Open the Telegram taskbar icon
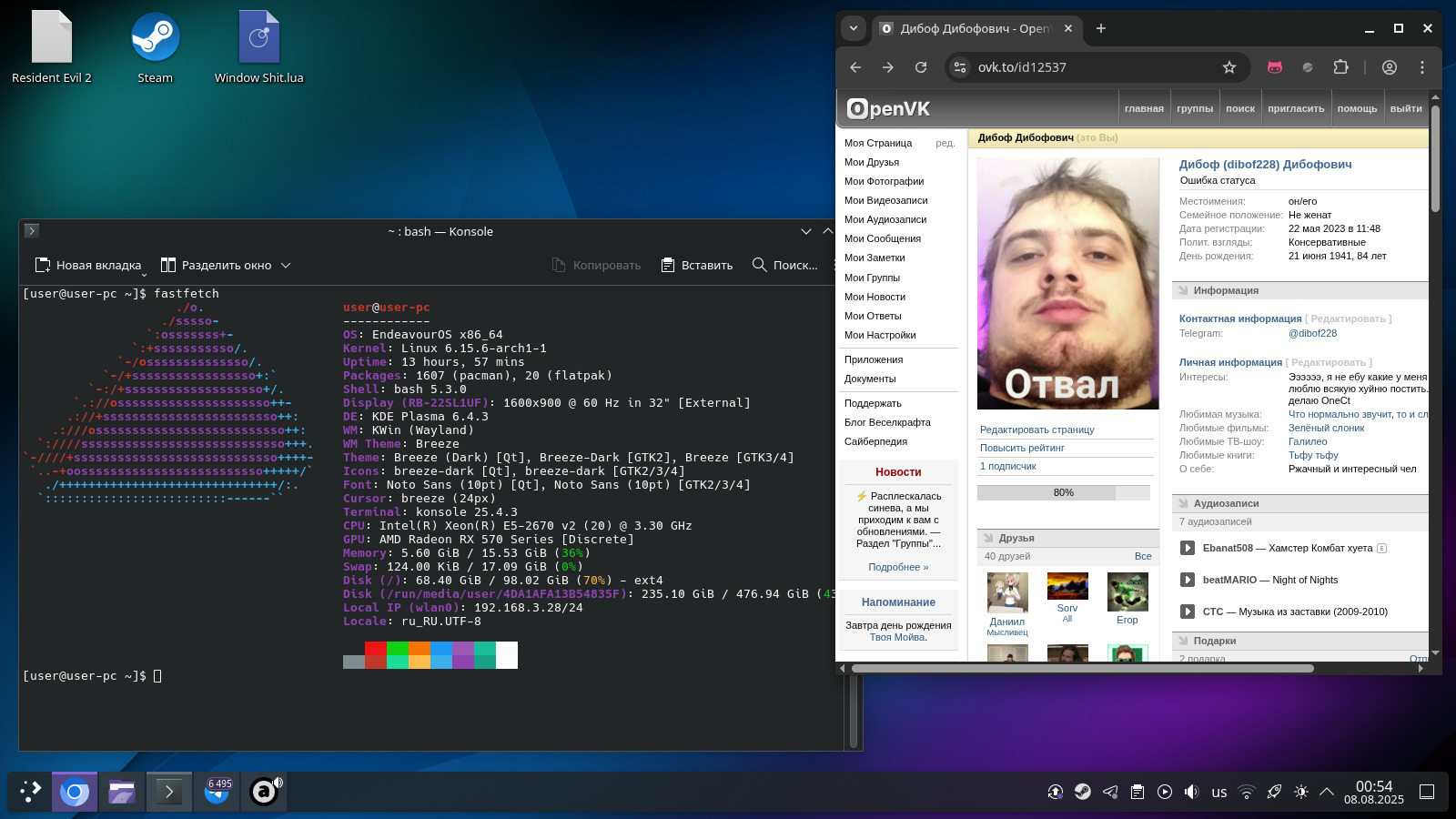Viewport: 1456px width, 819px height. [217, 792]
